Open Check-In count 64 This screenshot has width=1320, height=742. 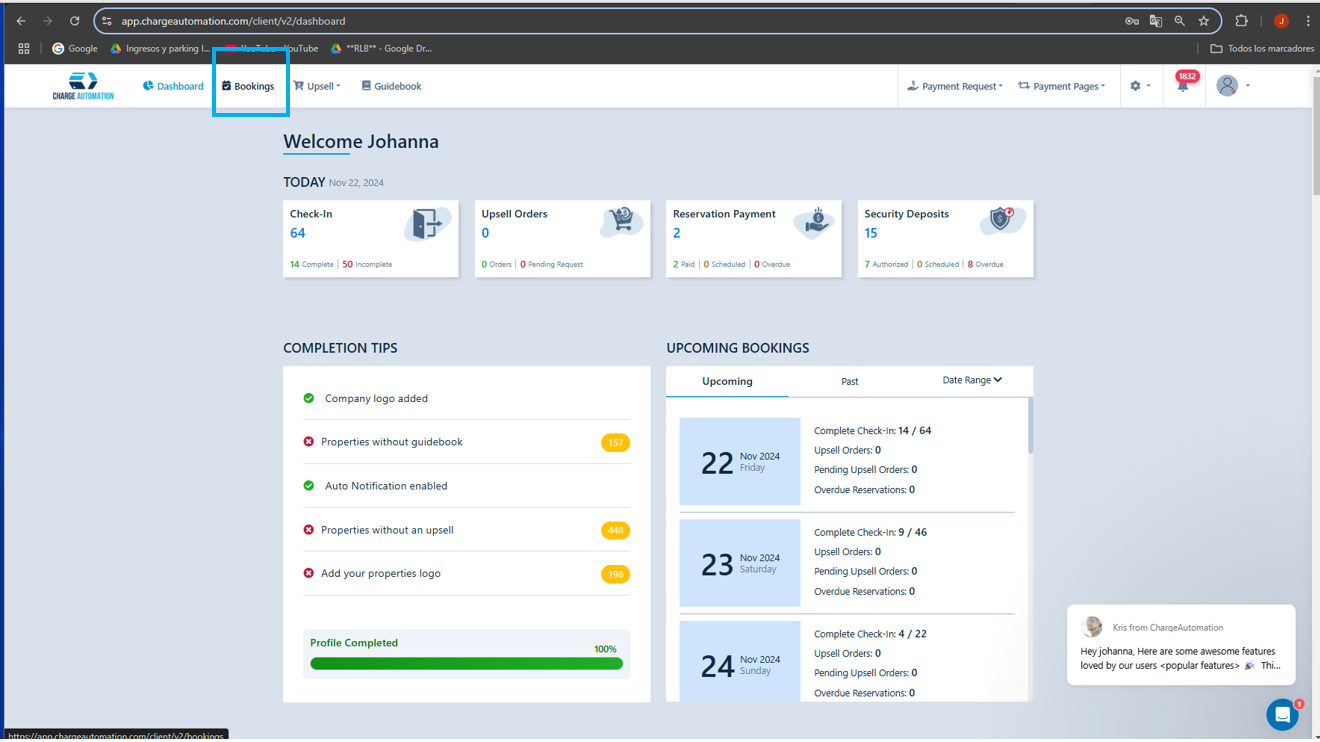[x=297, y=233]
